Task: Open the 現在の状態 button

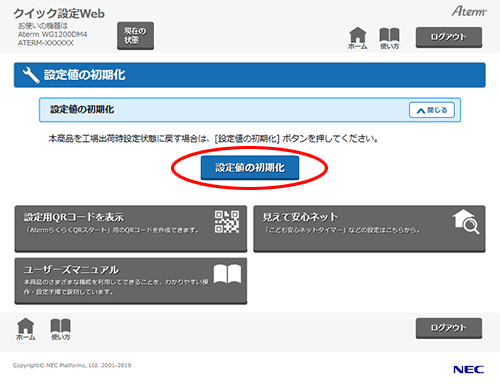Action: click(135, 36)
